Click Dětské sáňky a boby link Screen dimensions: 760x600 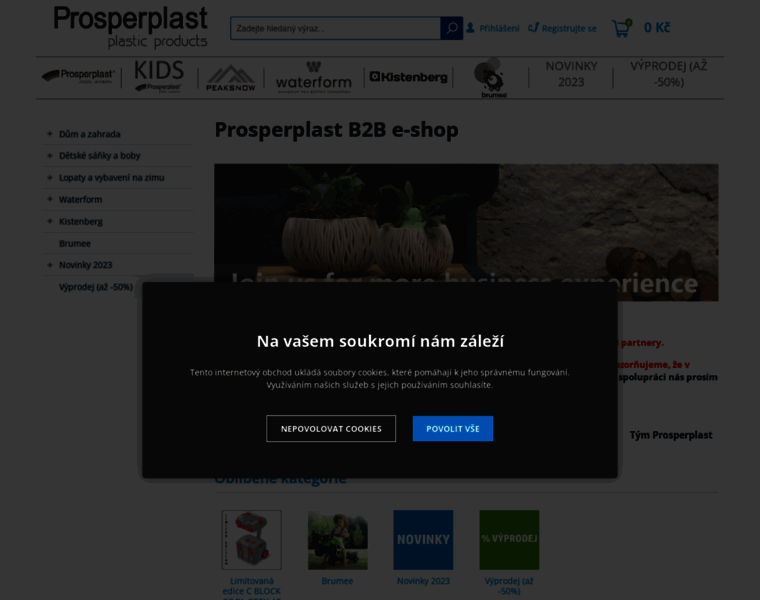coord(99,156)
